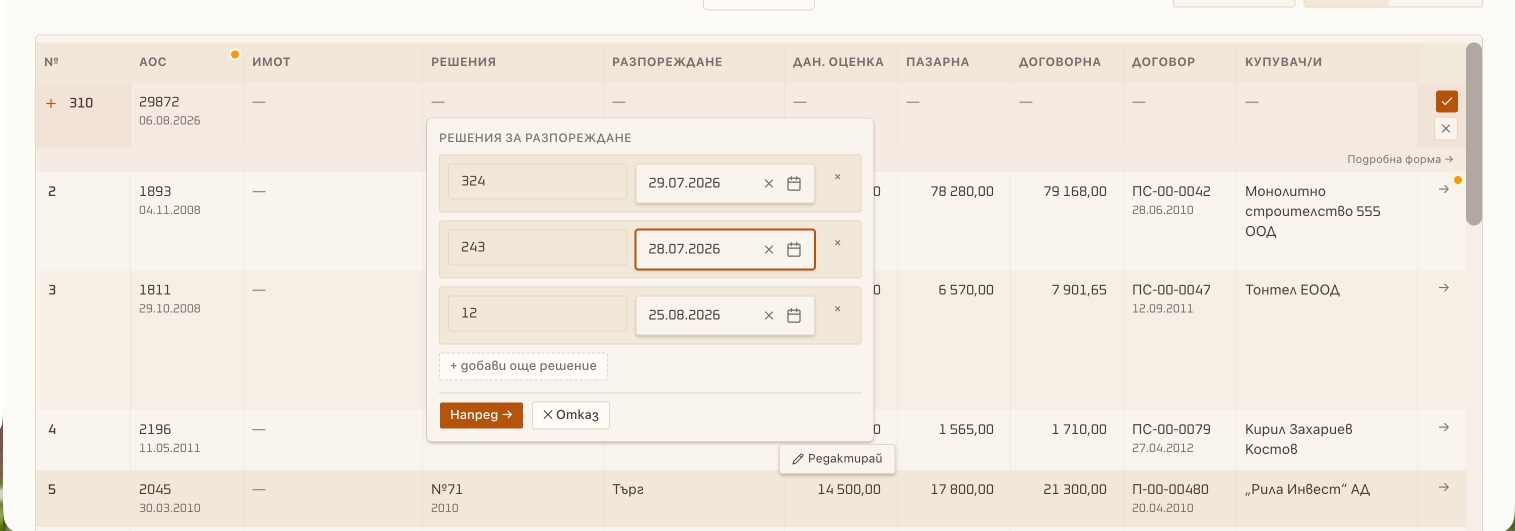Select negotiated value 79 168,00
The width and height of the screenshot is (1515, 531).
(x=1075, y=191)
